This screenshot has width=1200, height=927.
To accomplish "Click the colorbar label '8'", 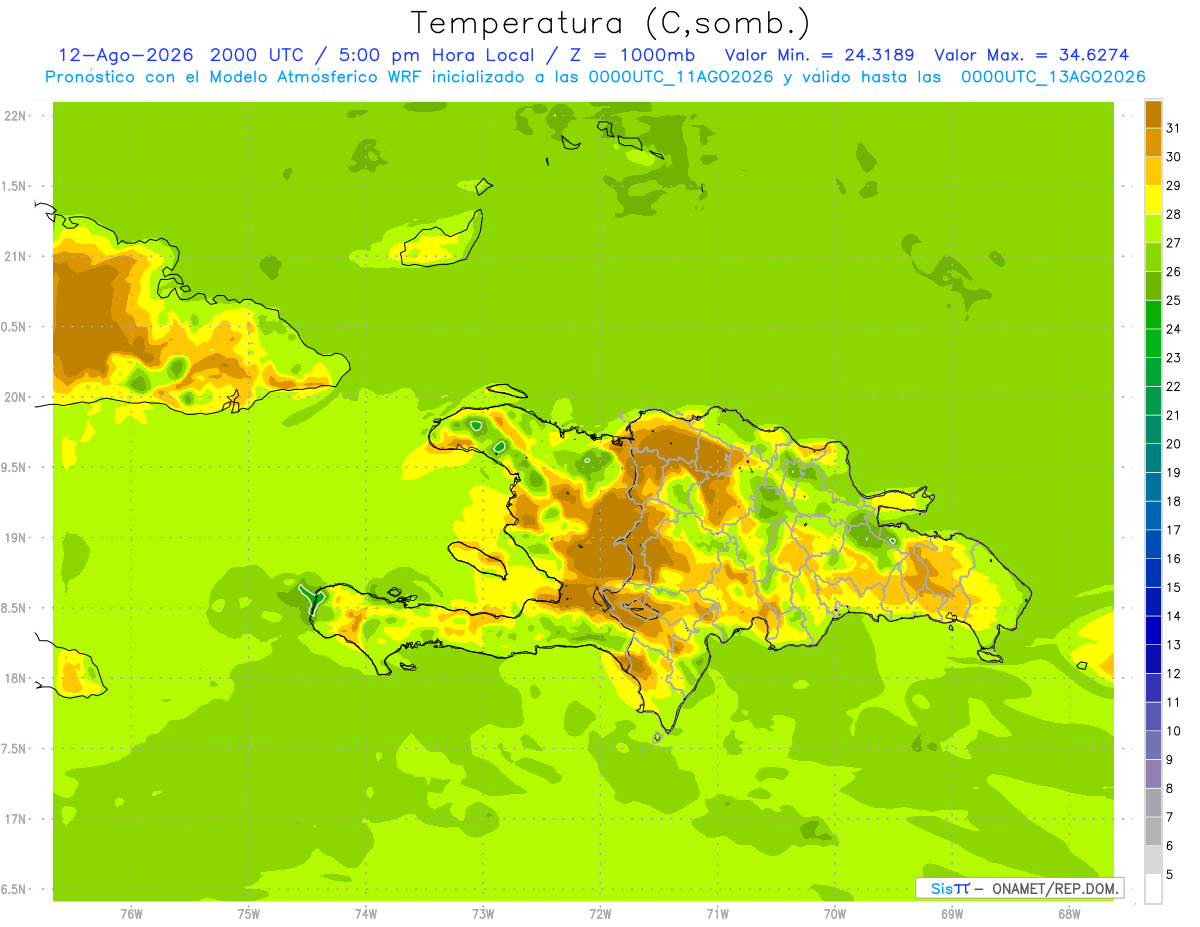I will click(1169, 788).
